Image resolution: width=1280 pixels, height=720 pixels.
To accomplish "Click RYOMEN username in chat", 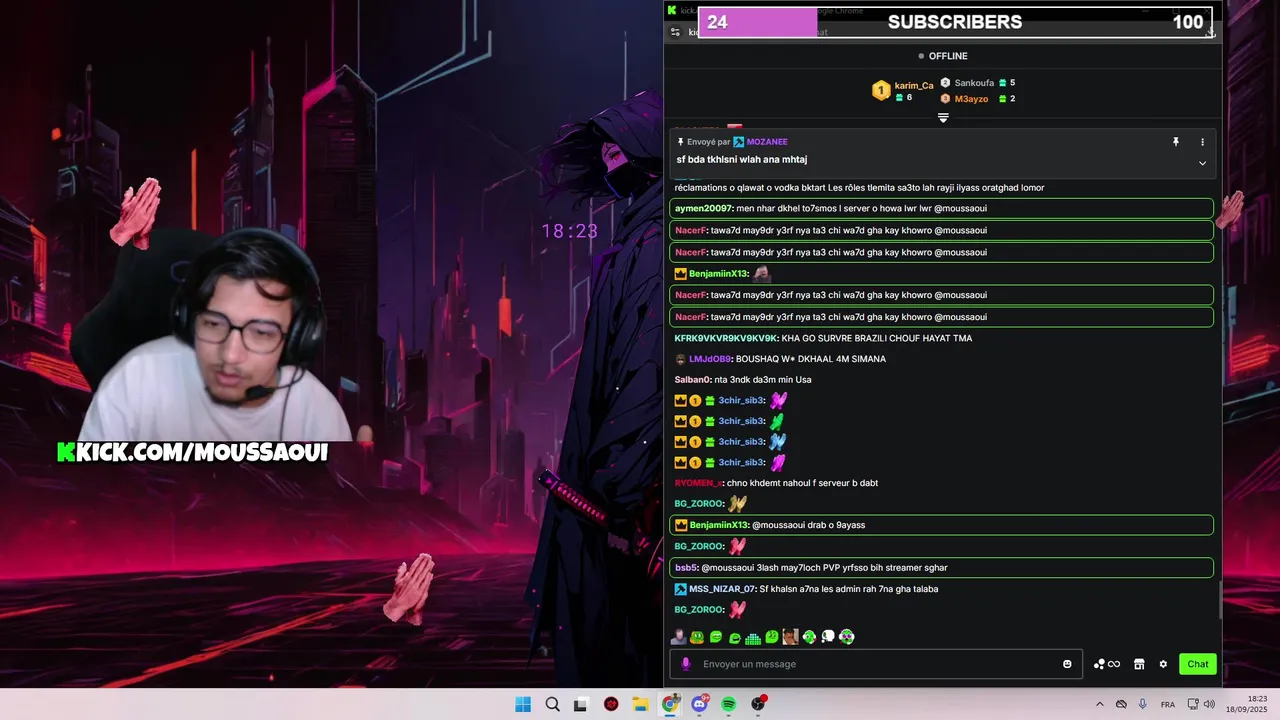I will (698, 483).
